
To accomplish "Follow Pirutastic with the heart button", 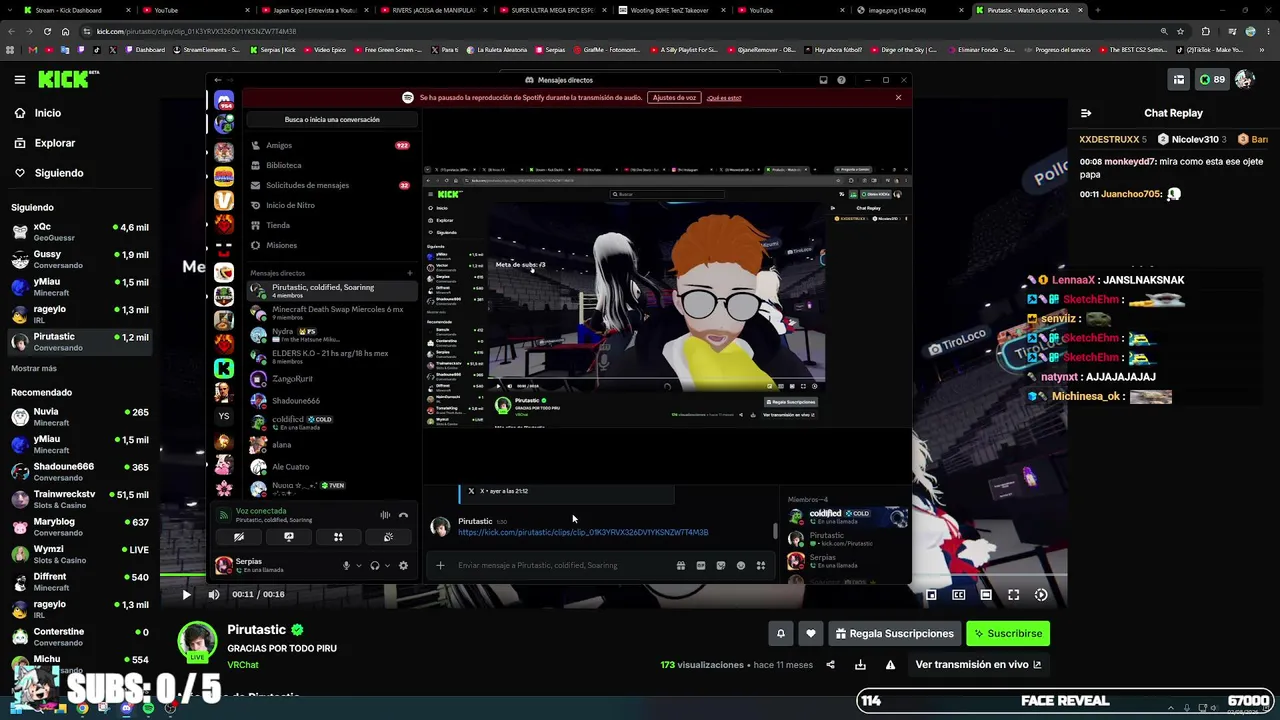I will [x=811, y=633].
